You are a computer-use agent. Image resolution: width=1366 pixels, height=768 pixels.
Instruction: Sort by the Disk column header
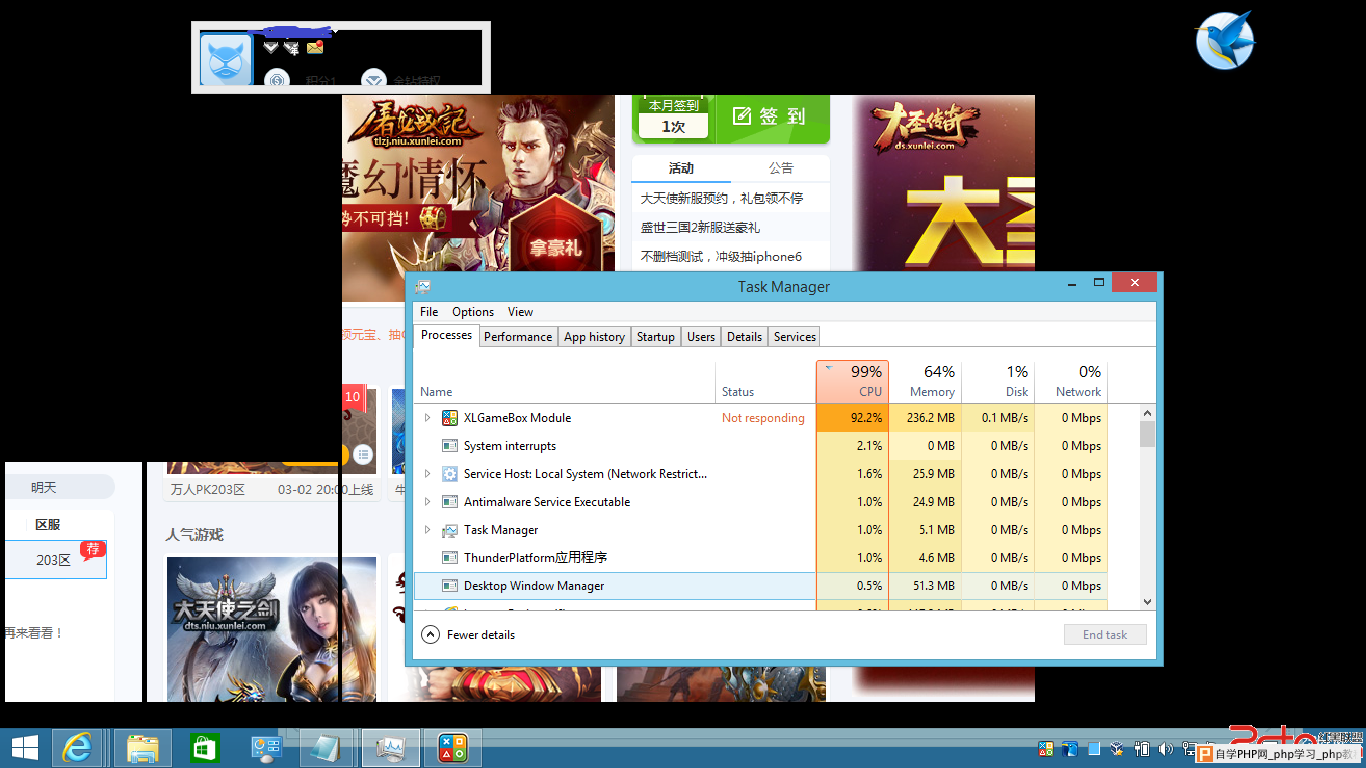tap(998, 381)
